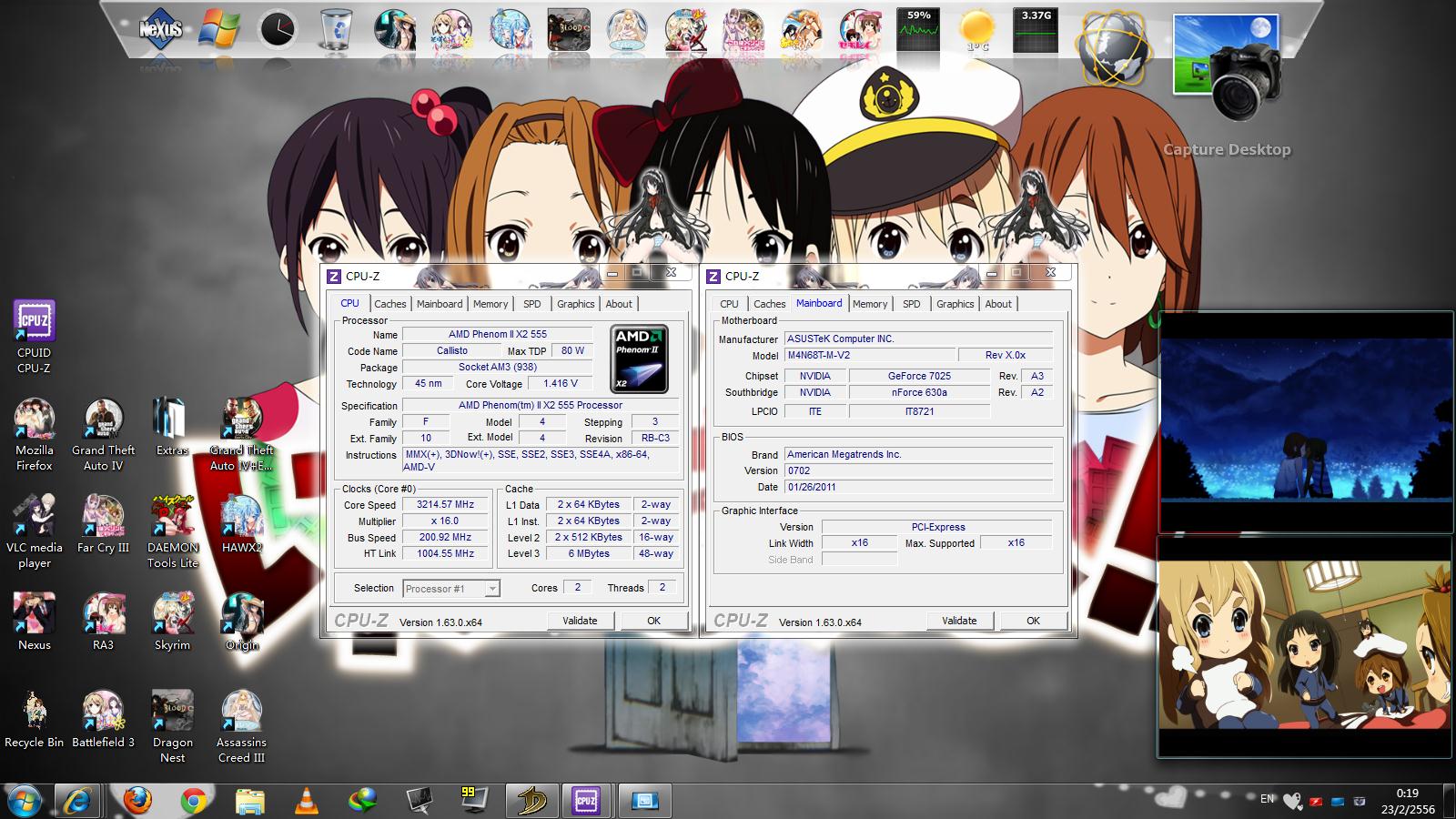Screen dimensions: 1456x819
Task: Select the Grand Theft Auto IV desktop icon
Action: [x=104, y=435]
